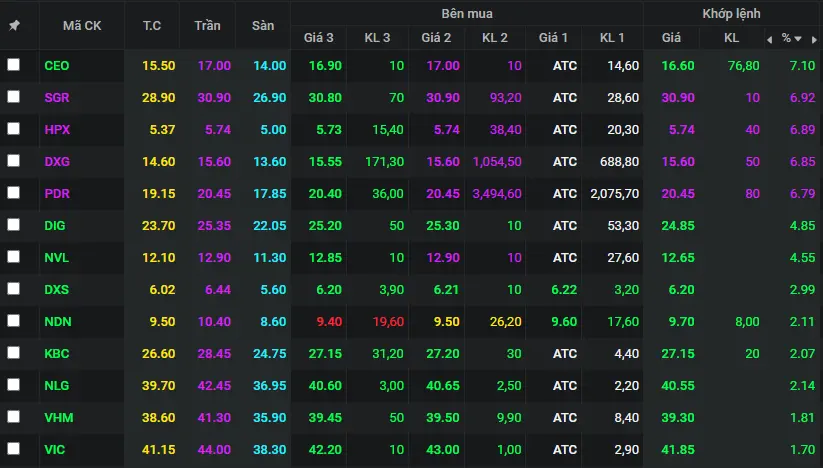Screen dimensions: 823x468
Task: Select the Khớp lệnh header group
Action: [x=731, y=13]
